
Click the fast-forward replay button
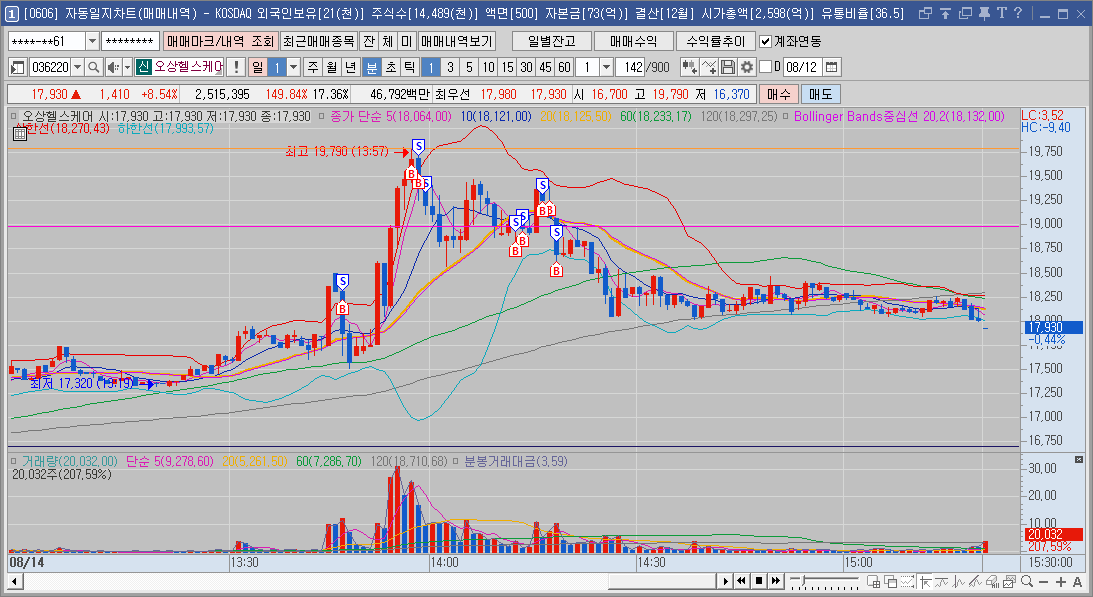pos(776,582)
